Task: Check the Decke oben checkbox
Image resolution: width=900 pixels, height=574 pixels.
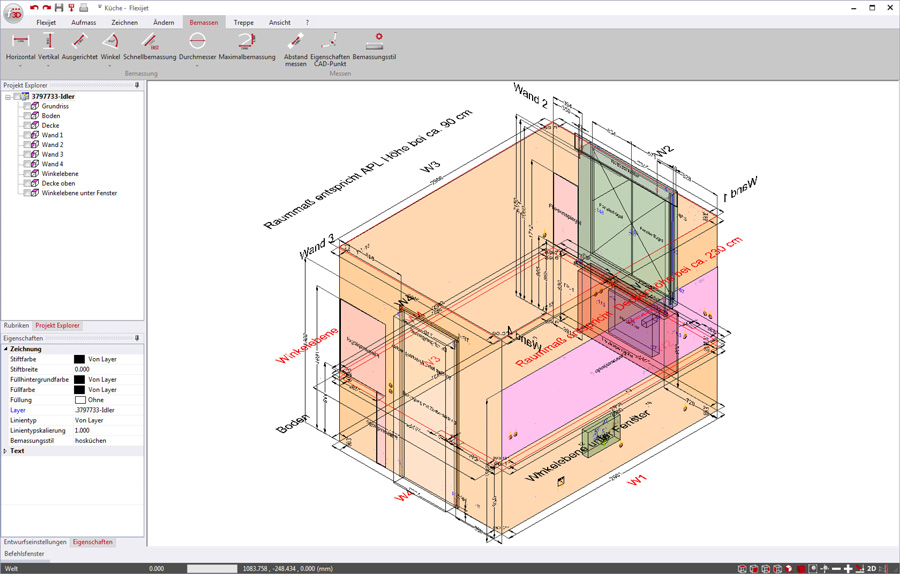Action: pos(27,183)
